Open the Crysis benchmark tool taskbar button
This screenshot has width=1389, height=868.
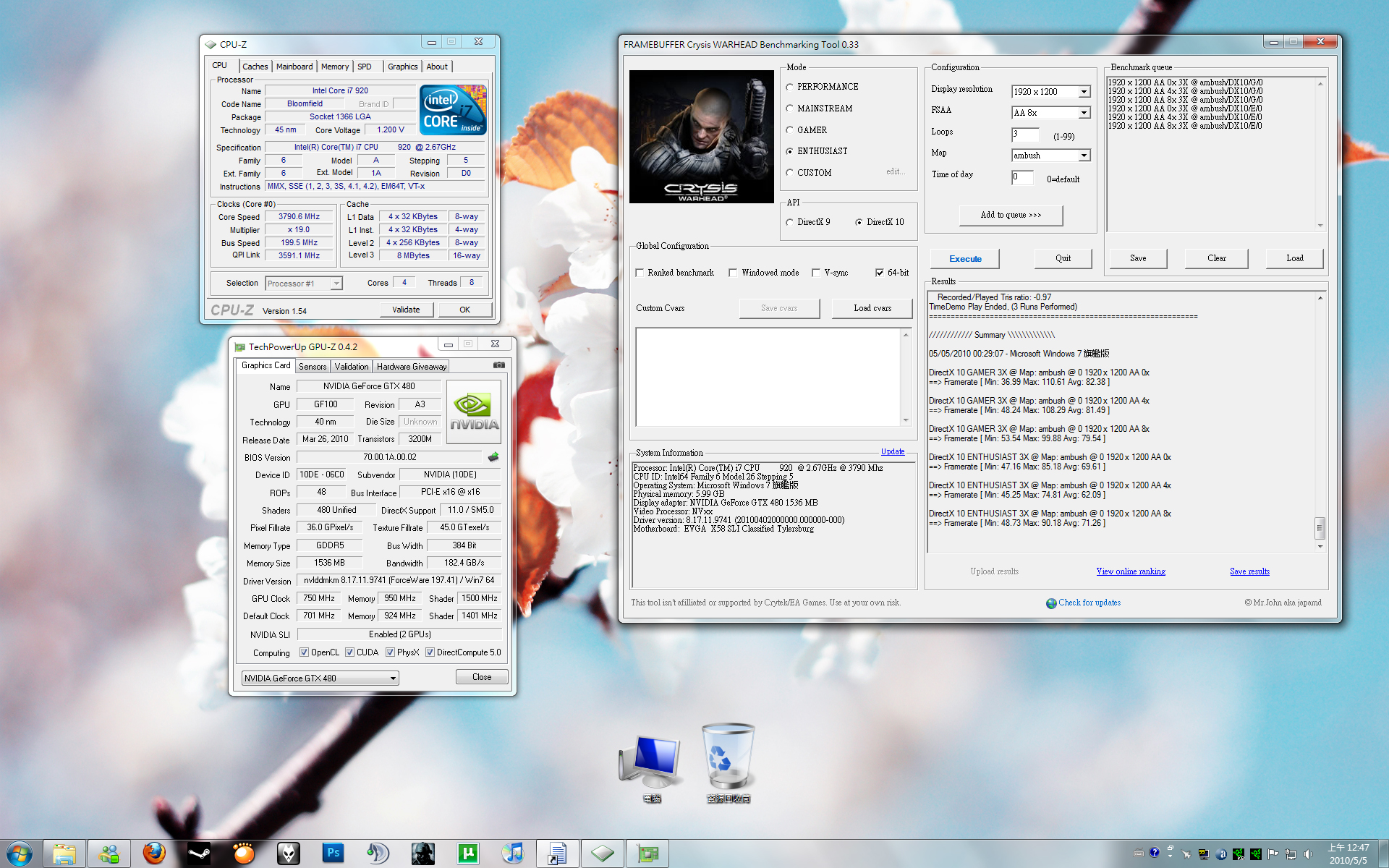click(558, 854)
